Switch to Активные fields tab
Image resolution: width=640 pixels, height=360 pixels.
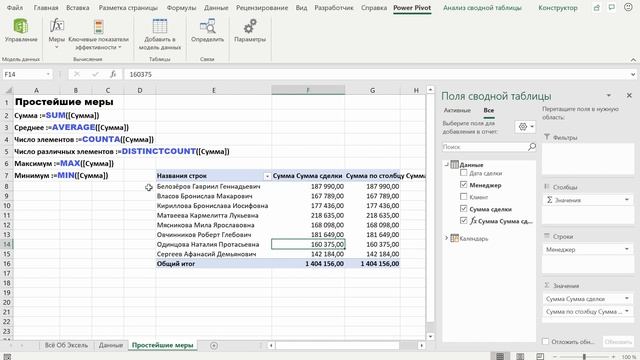pos(457,110)
